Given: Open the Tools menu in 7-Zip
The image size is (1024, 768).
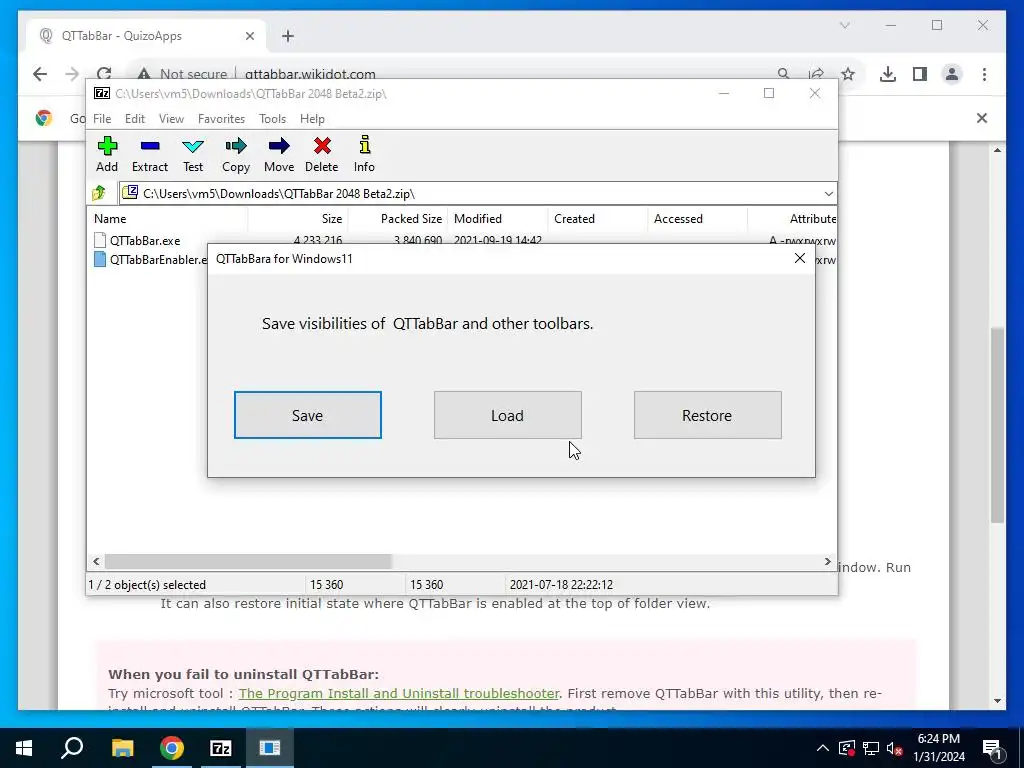Looking at the screenshot, I should (x=272, y=119).
